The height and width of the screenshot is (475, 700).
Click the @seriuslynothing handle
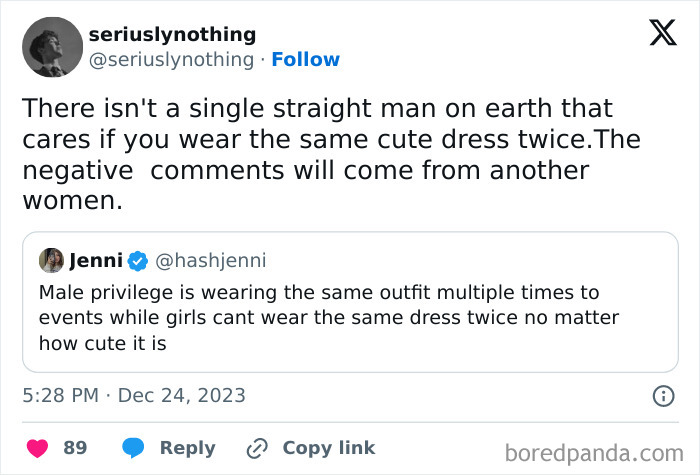171,60
